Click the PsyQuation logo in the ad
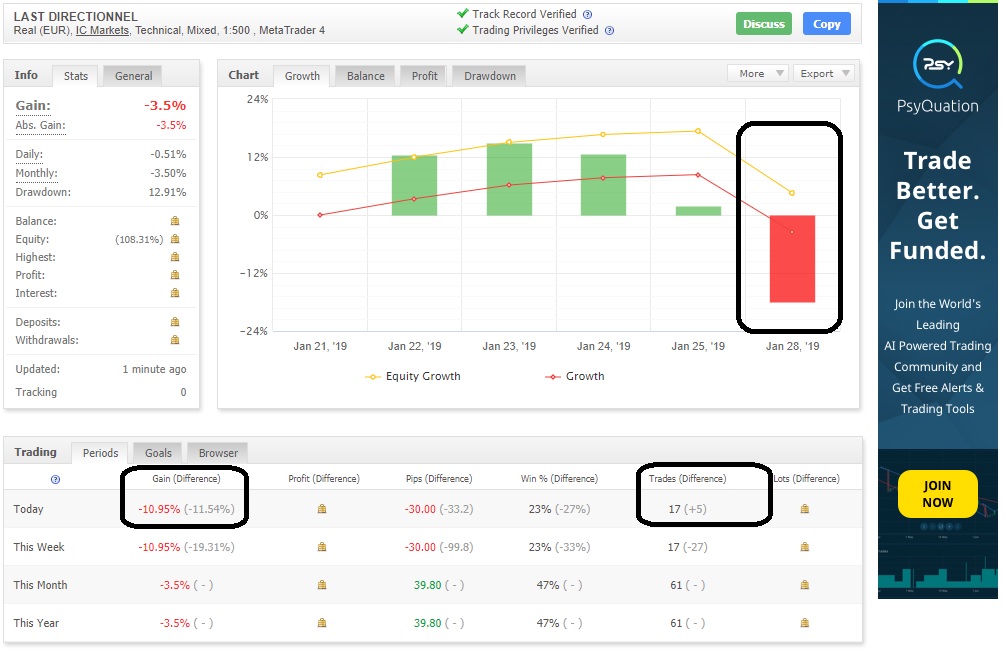This screenshot has width=1005, height=659. (937, 64)
